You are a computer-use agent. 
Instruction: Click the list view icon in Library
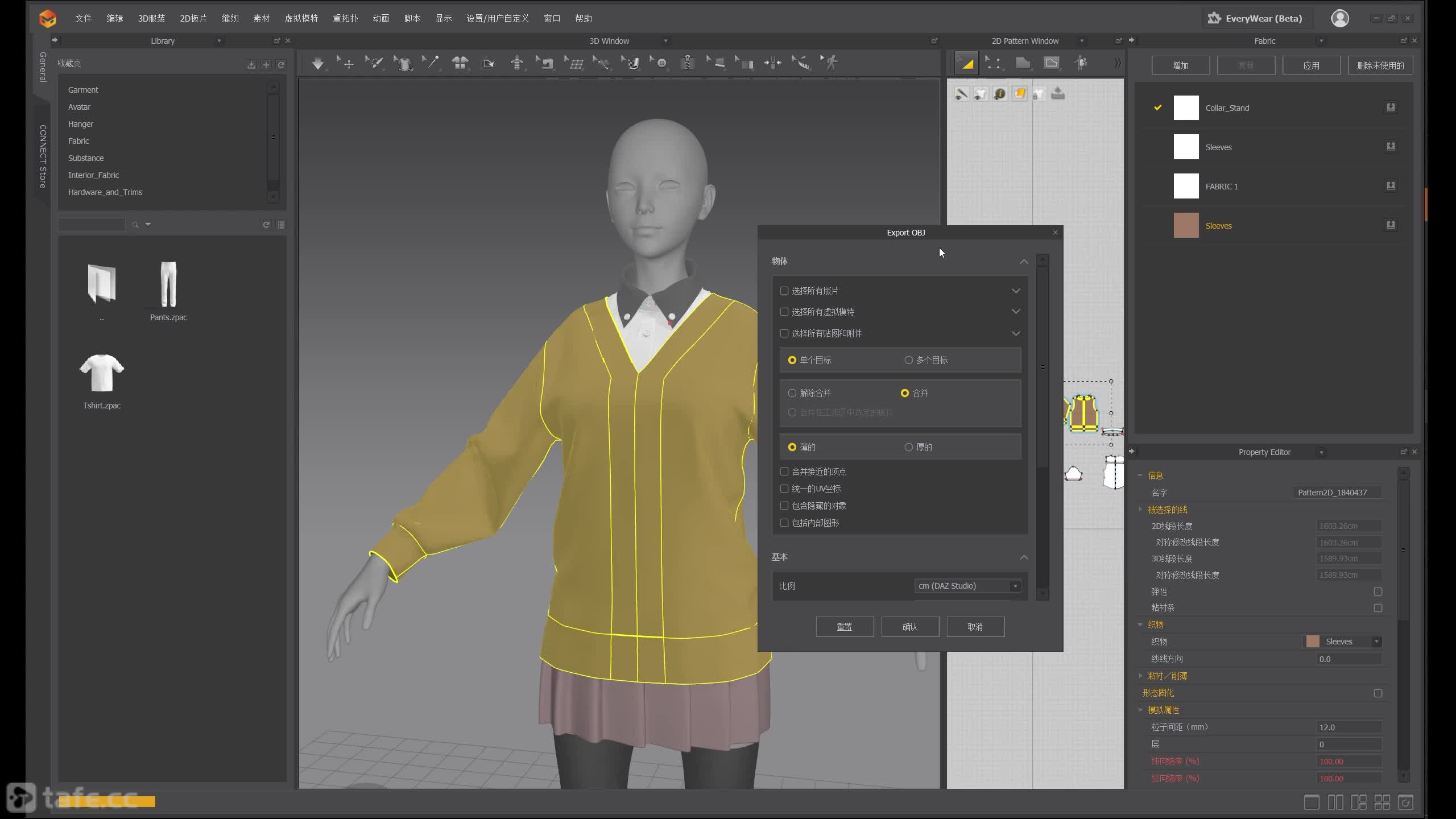281,225
